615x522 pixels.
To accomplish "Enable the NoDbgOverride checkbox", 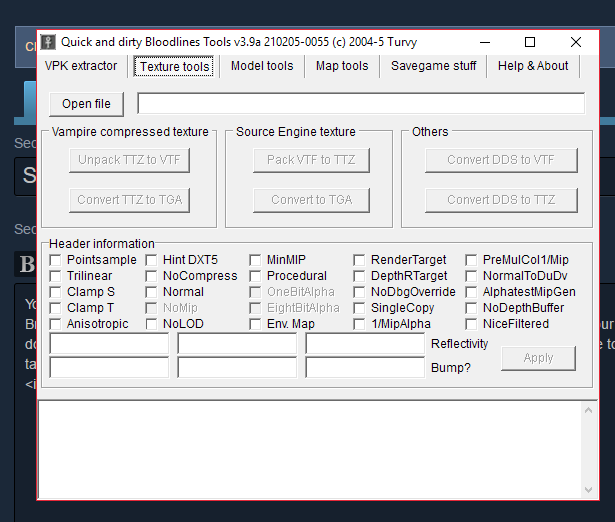I will pyautogui.click(x=359, y=292).
